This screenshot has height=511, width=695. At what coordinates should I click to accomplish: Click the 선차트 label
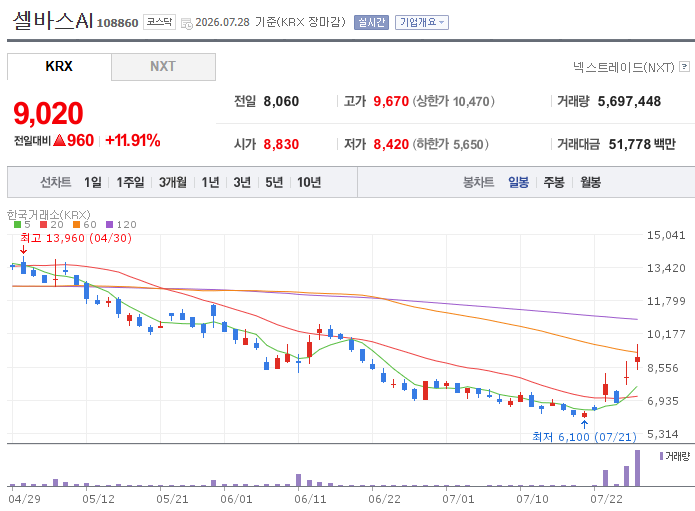55,182
